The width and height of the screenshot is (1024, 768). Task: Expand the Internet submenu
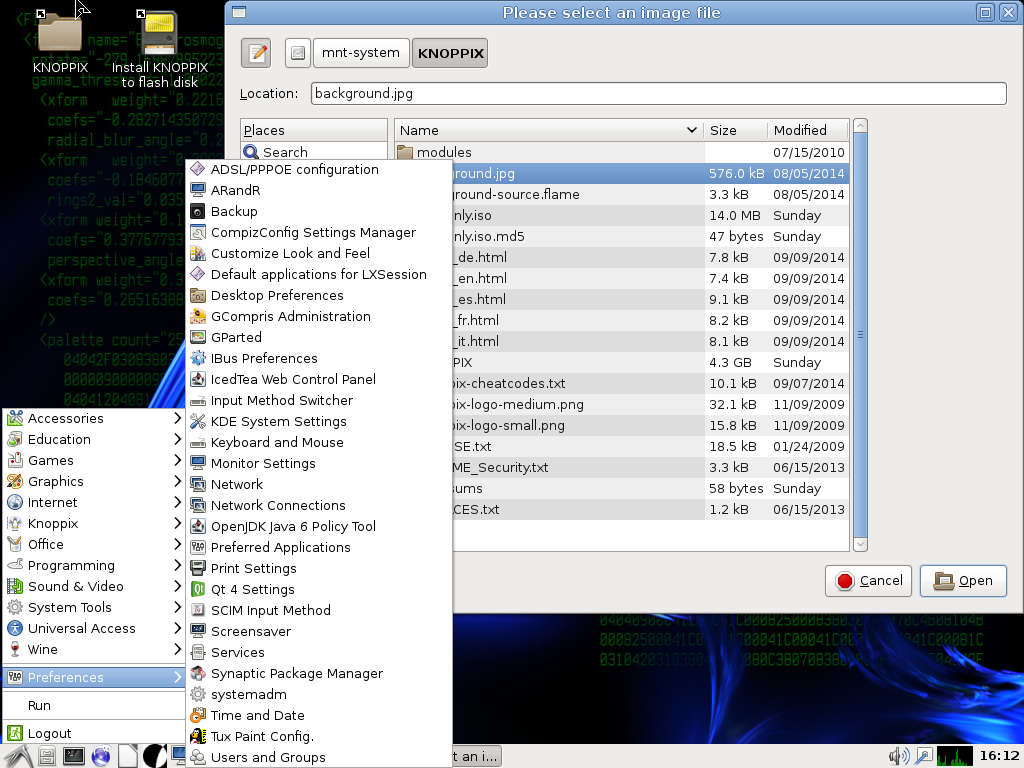[x=94, y=502]
